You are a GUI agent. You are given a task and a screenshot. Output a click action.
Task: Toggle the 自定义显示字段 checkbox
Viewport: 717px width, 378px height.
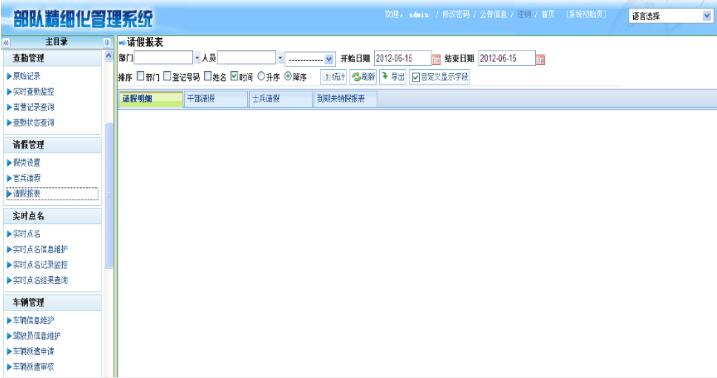coord(416,77)
